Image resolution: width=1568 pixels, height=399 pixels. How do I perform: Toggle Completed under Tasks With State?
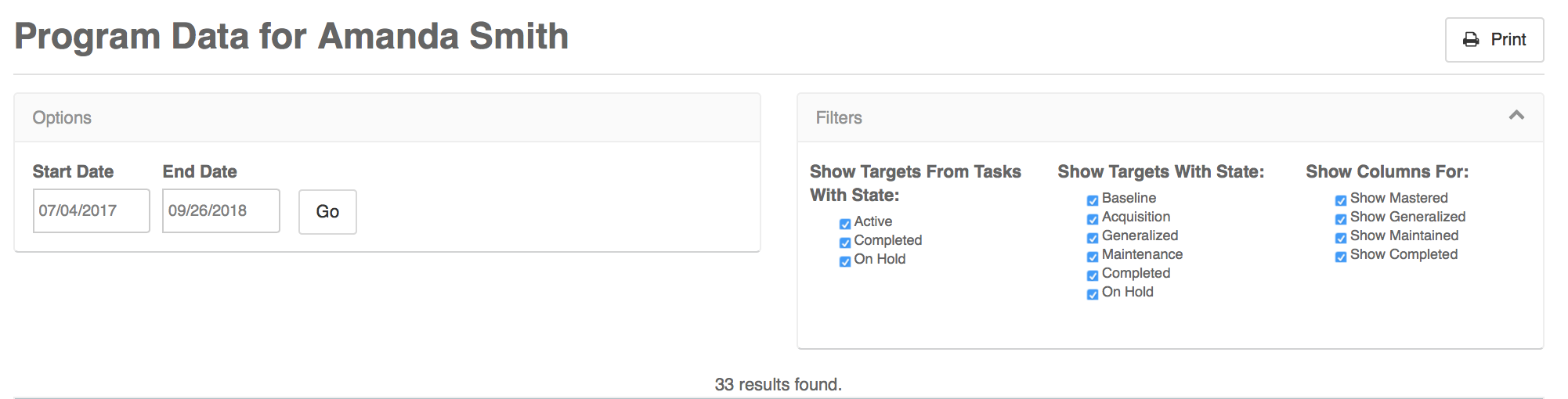click(x=845, y=243)
